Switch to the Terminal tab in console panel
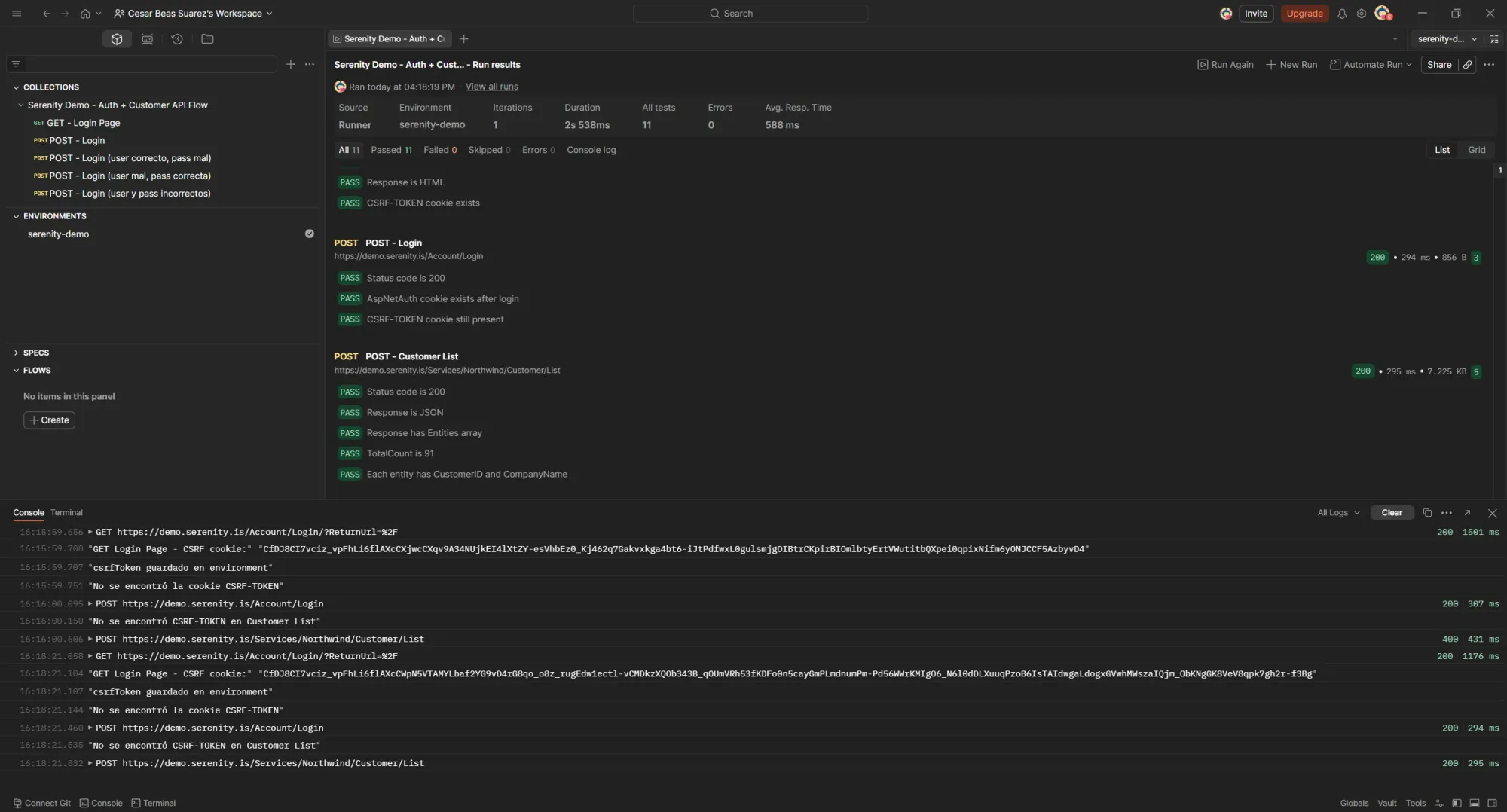Screen dimensions: 1507x812 coord(66,513)
